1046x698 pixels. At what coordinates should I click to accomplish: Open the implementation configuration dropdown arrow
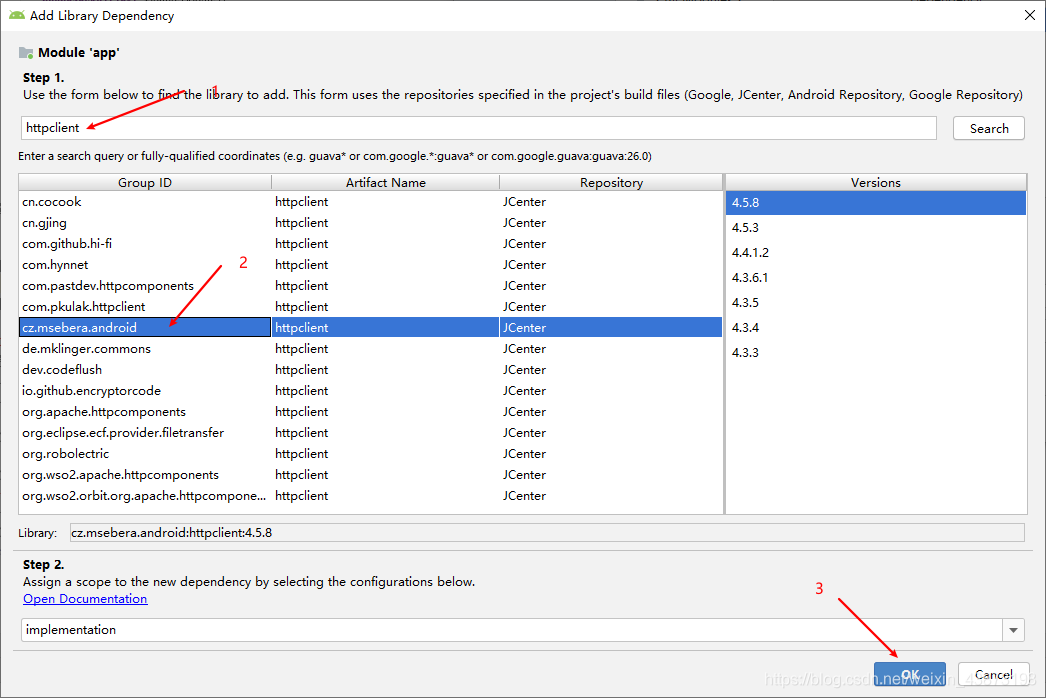click(1013, 630)
